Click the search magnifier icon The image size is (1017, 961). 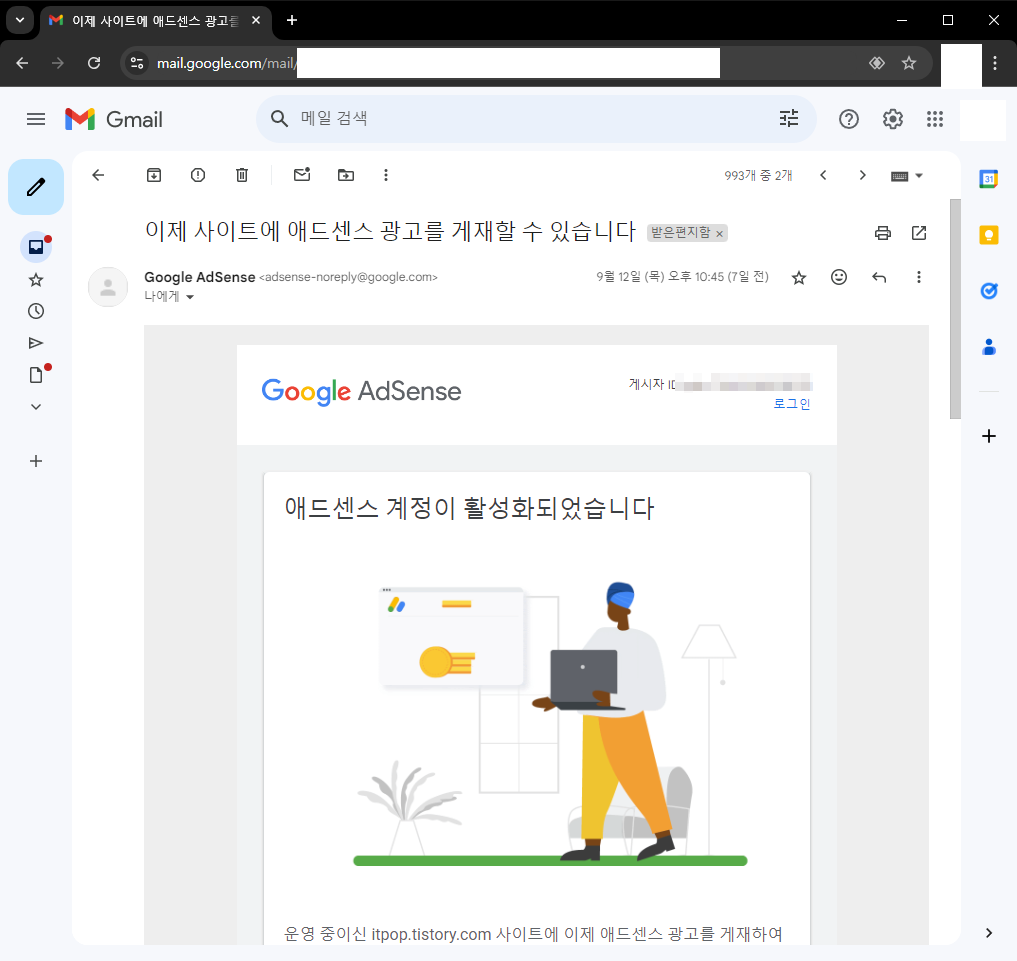click(279, 119)
